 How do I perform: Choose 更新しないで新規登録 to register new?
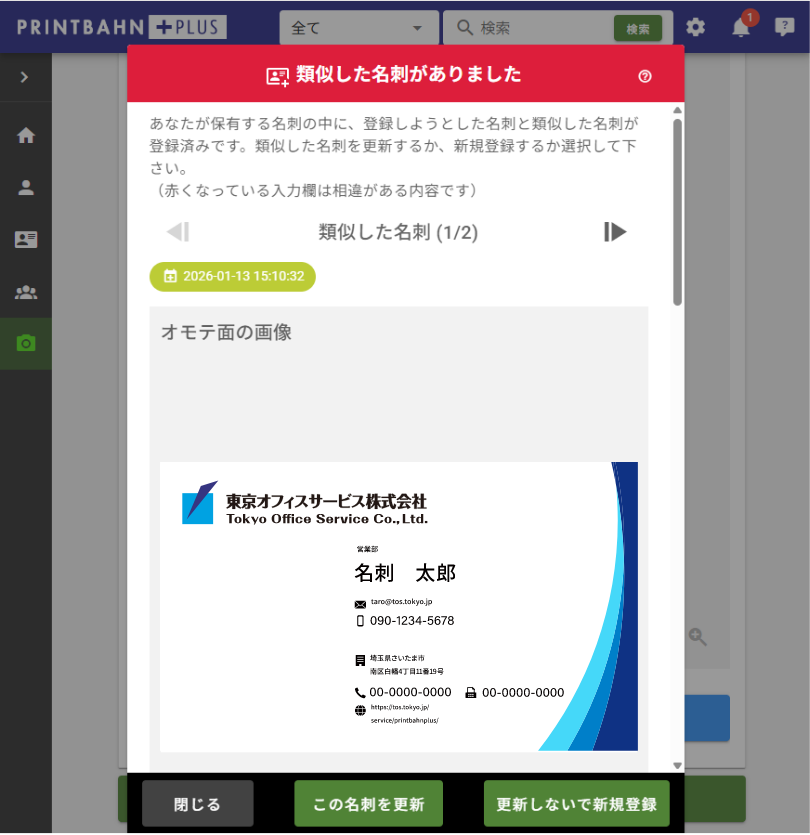coord(577,802)
